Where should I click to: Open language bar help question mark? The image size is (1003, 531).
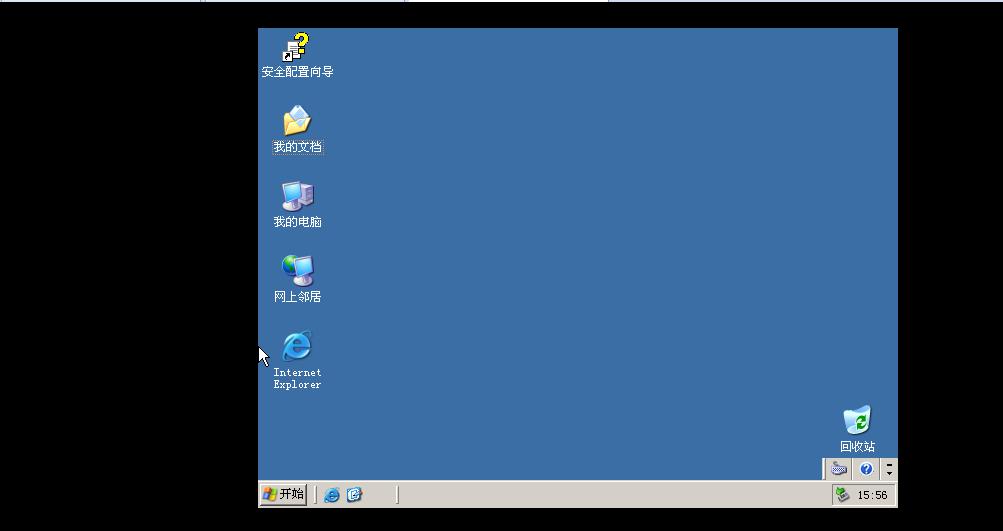click(x=866, y=469)
